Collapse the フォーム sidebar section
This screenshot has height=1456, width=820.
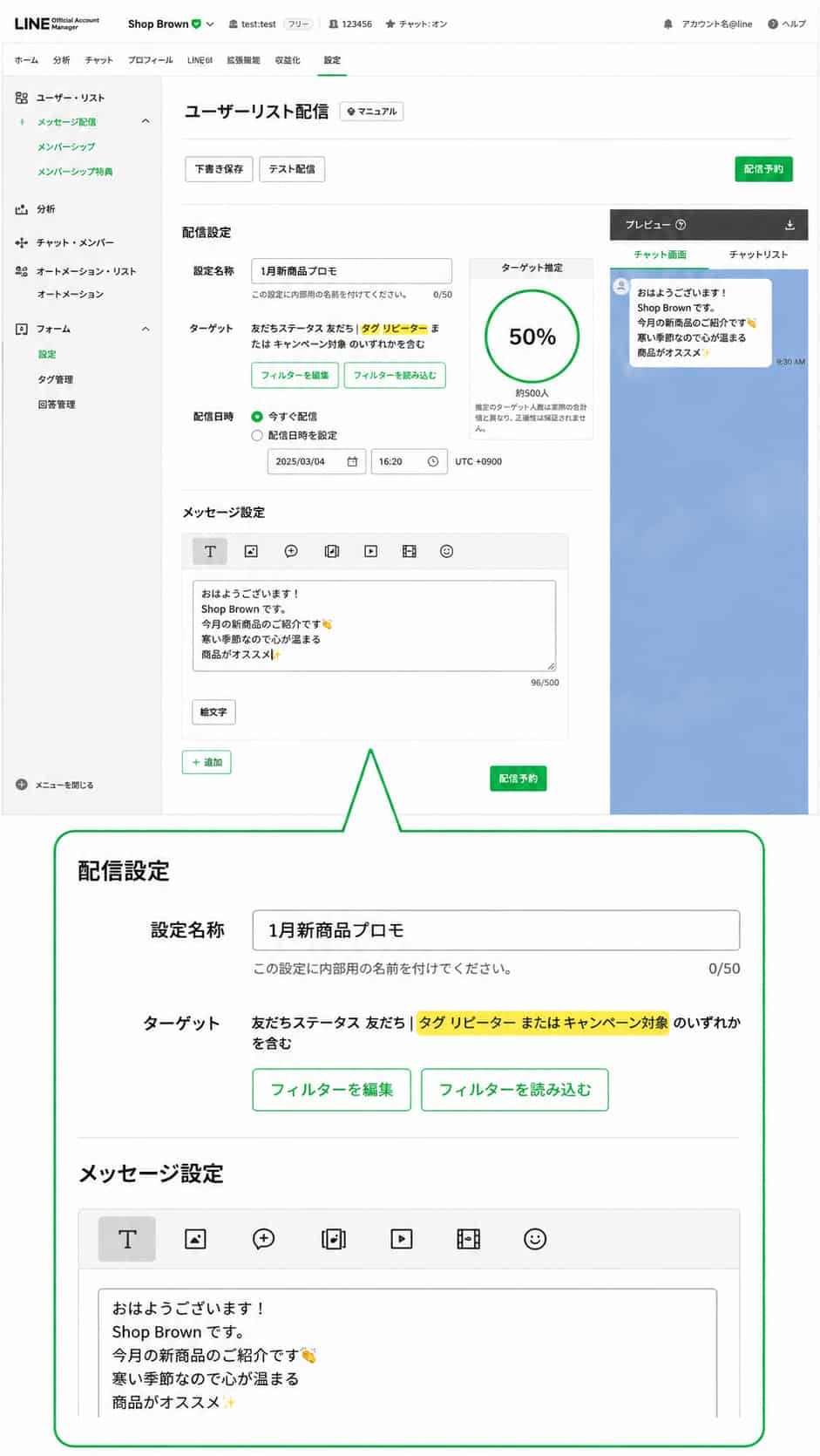pos(146,329)
